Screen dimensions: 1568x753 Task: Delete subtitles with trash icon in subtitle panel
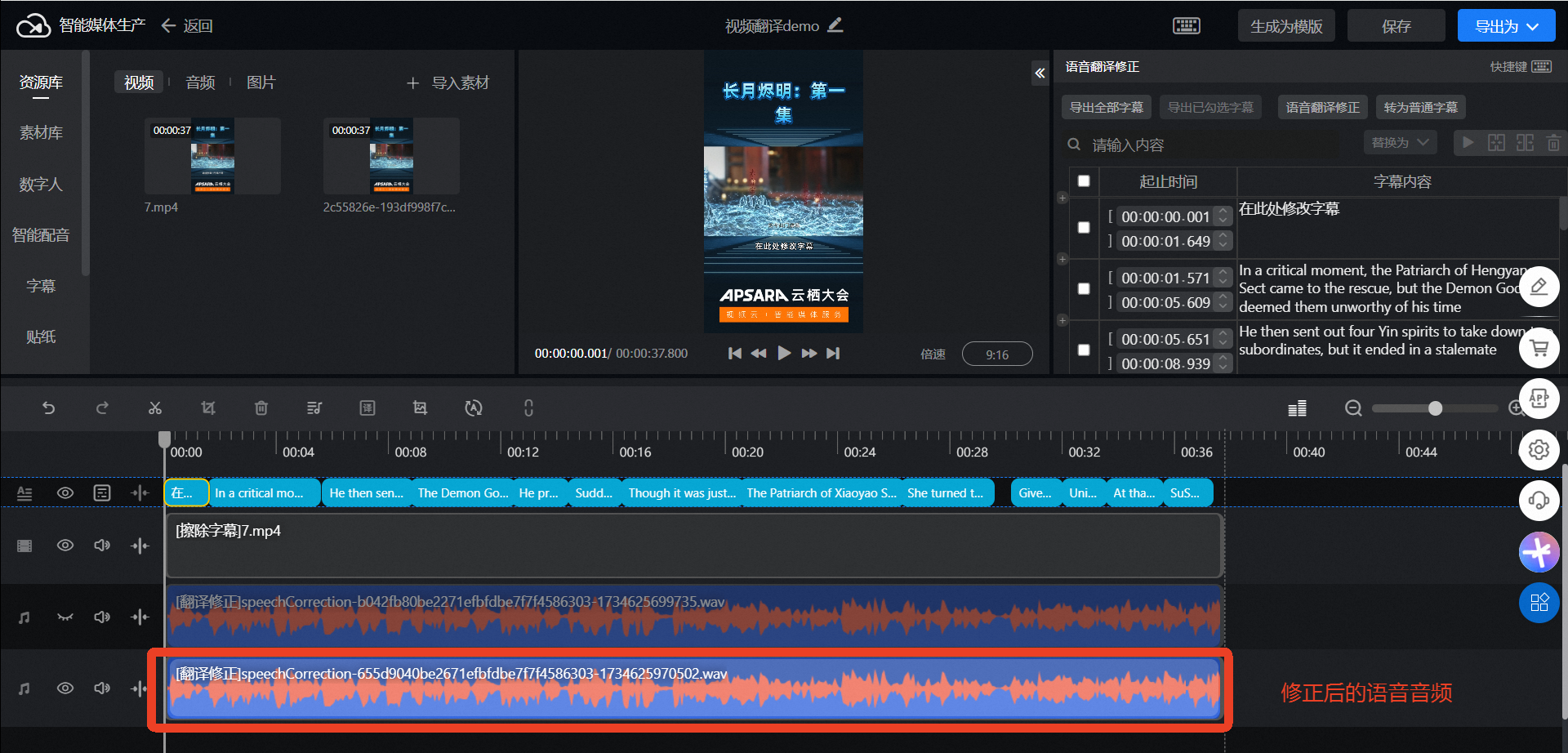1553,143
